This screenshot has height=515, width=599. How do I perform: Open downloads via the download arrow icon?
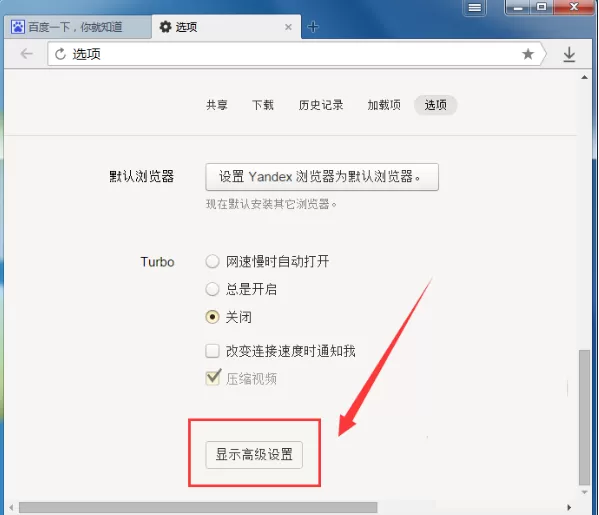pyautogui.click(x=569, y=55)
